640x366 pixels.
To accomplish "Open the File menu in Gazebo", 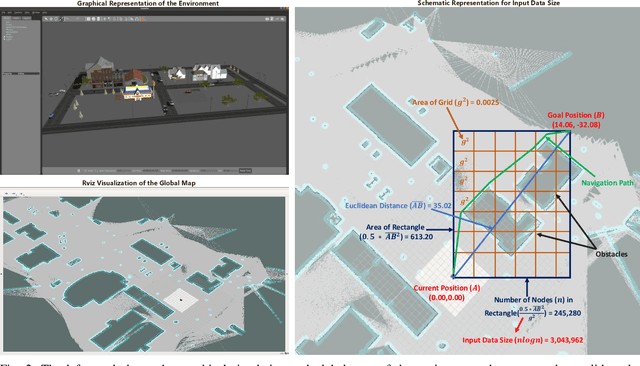I will click(x=4, y=13).
